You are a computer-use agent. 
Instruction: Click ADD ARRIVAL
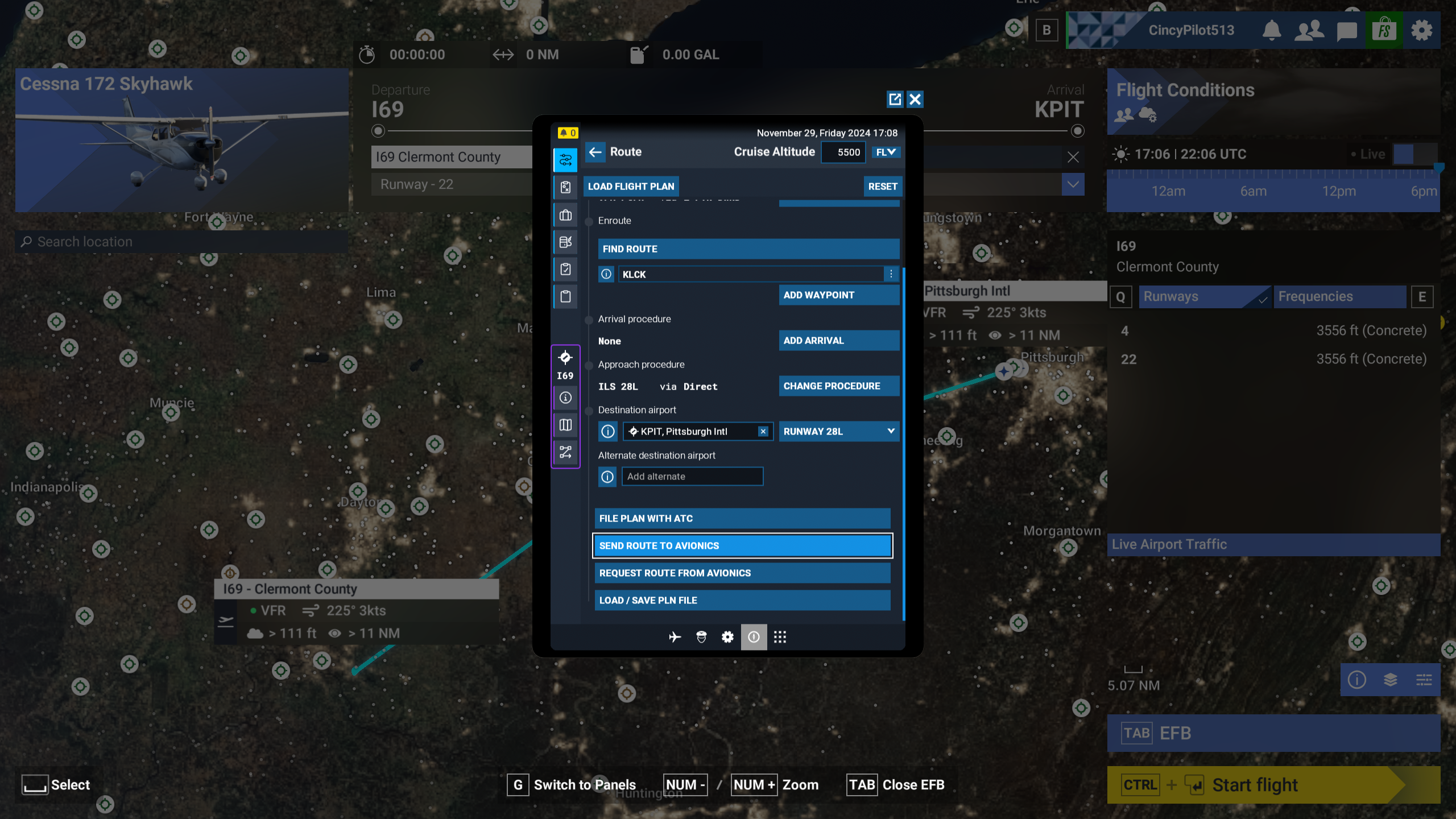839,341
